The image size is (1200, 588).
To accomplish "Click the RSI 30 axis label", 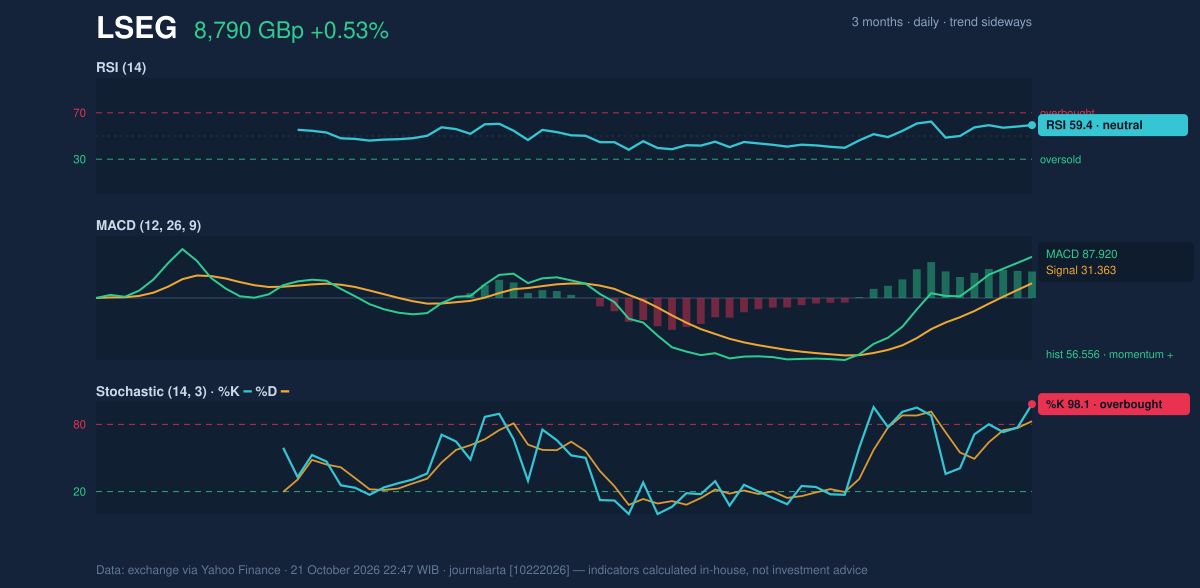I will [79, 159].
